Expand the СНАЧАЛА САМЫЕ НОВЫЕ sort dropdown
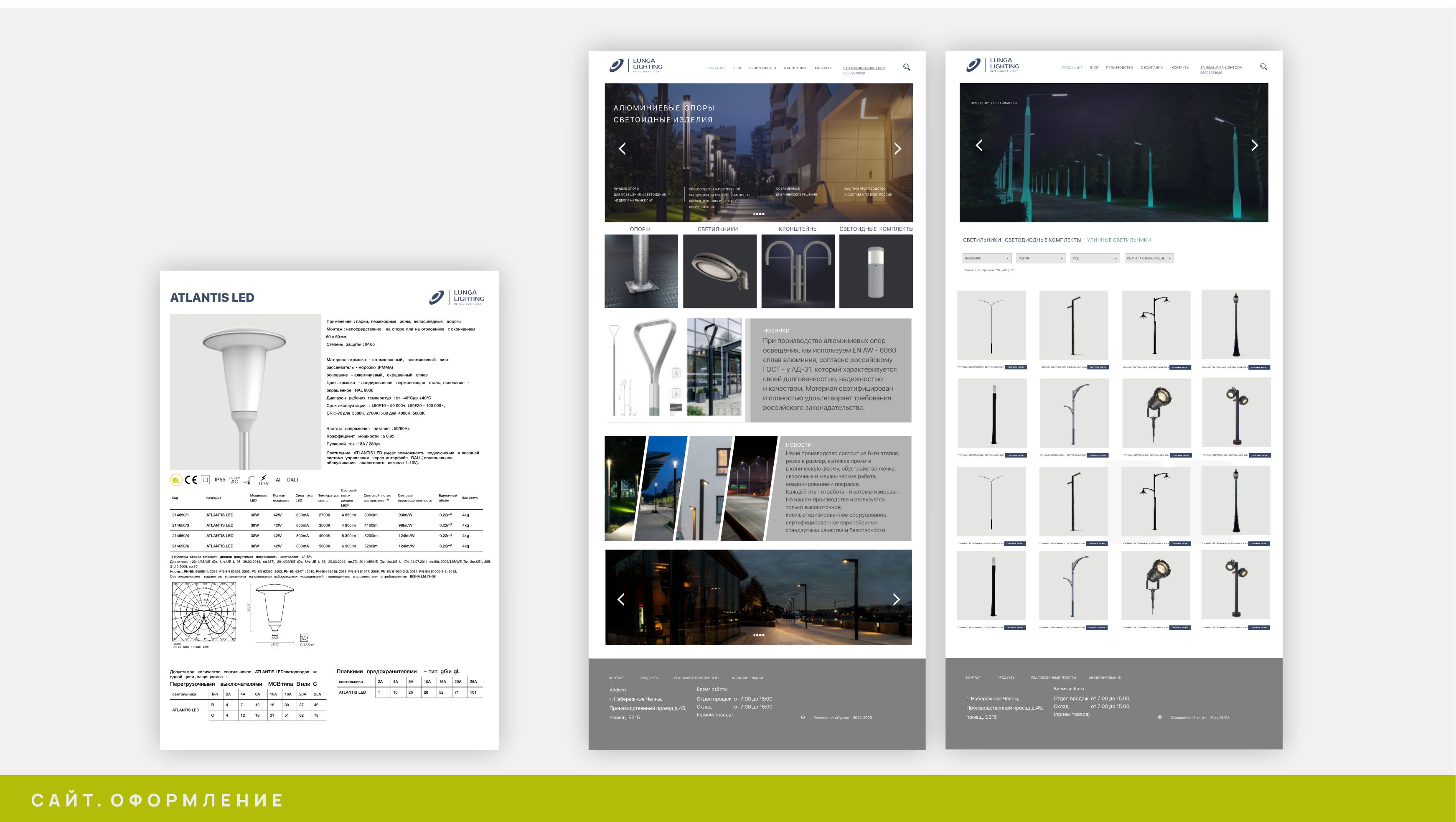Image resolution: width=1456 pixels, height=822 pixels. [1149, 258]
